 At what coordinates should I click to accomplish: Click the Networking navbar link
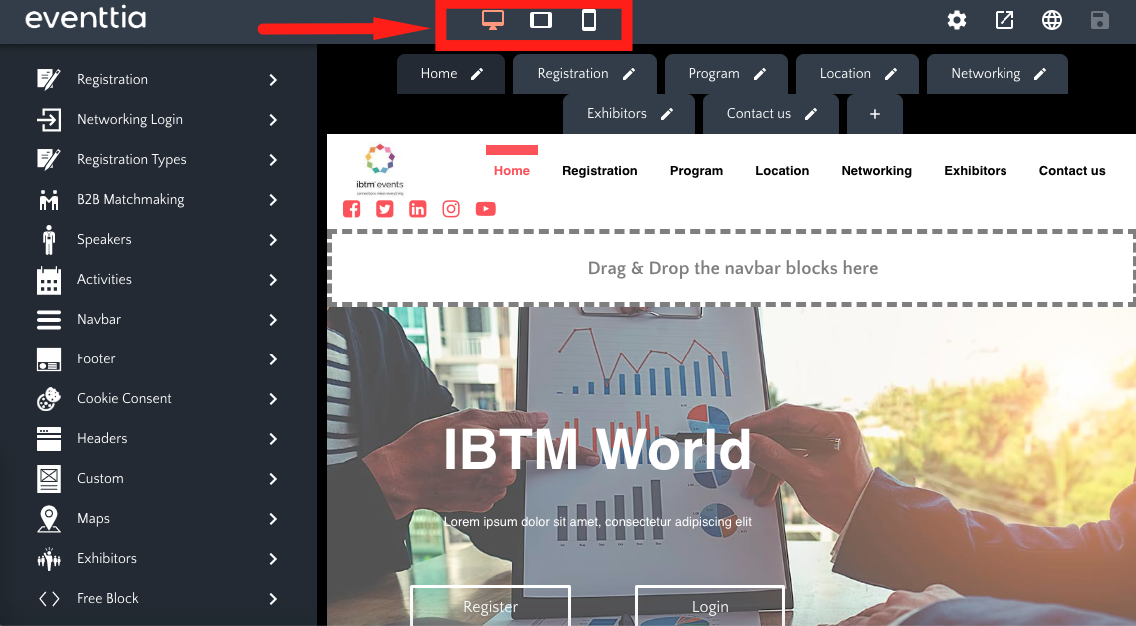click(876, 171)
